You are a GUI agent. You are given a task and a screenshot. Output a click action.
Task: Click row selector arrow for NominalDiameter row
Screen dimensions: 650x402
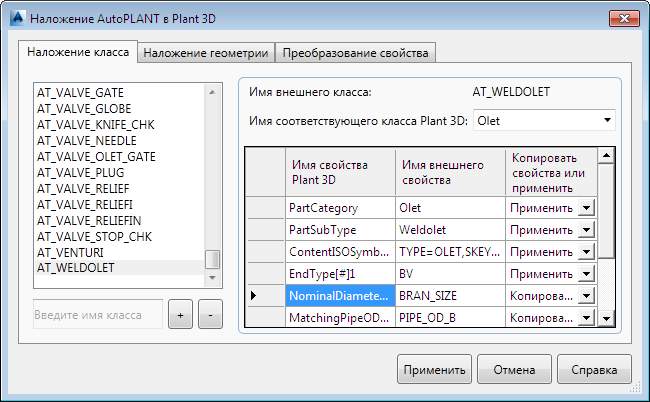click(254, 295)
